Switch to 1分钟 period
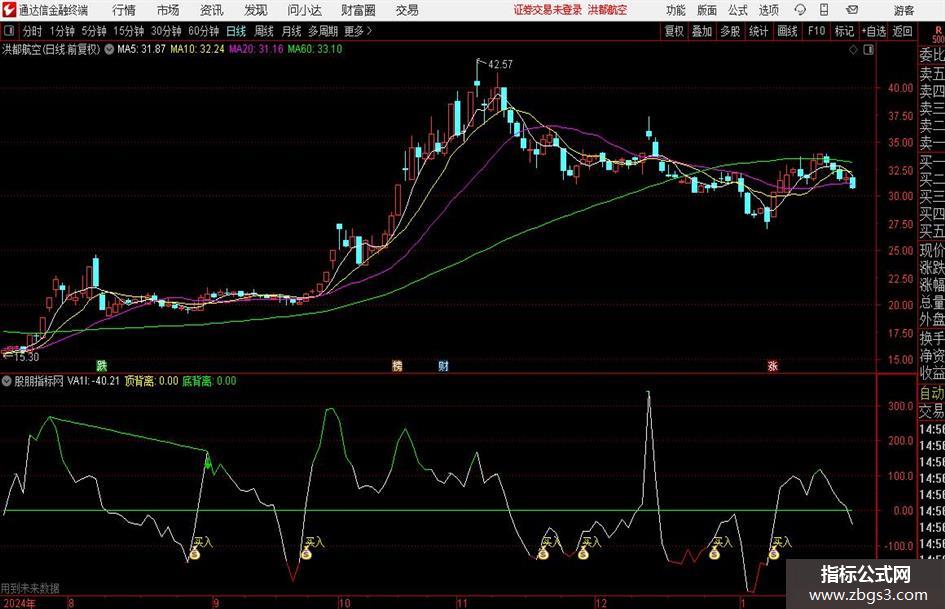Image resolution: width=945 pixels, height=609 pixels. pos(62,31)
